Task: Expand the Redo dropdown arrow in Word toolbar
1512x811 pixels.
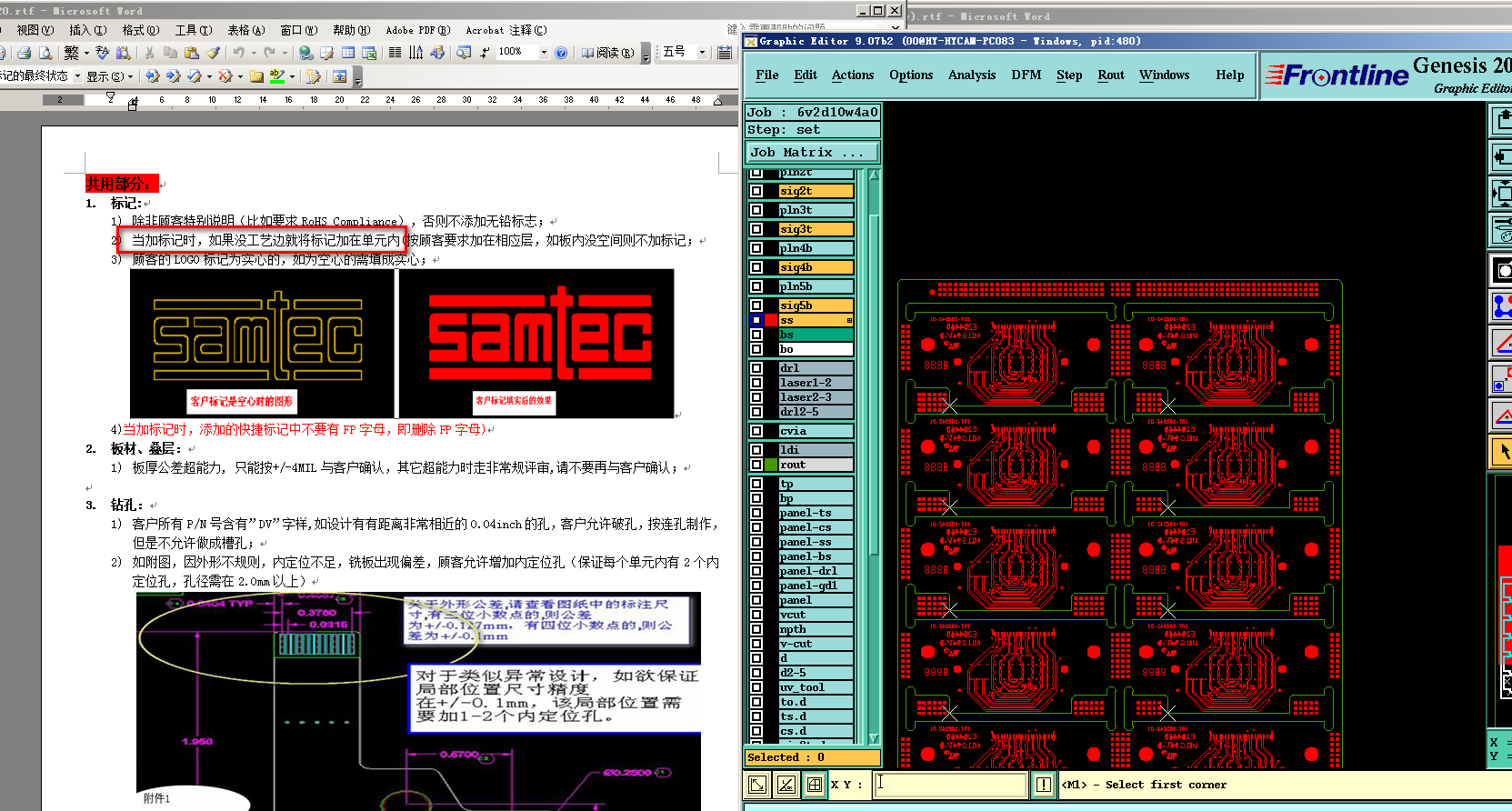Action: point(285,53)
